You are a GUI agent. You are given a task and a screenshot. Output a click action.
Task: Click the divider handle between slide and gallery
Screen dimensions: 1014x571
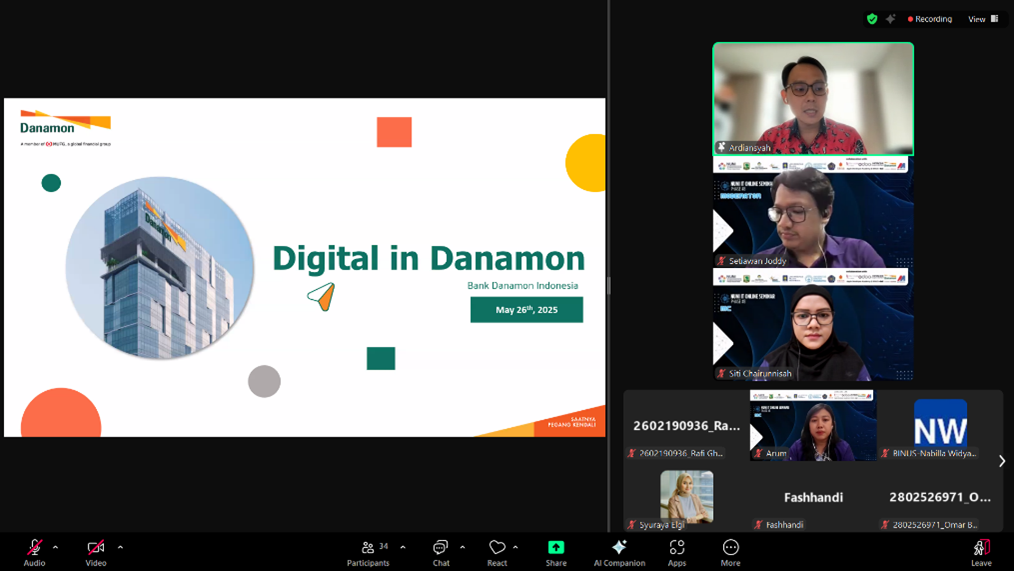click(609, 285)
